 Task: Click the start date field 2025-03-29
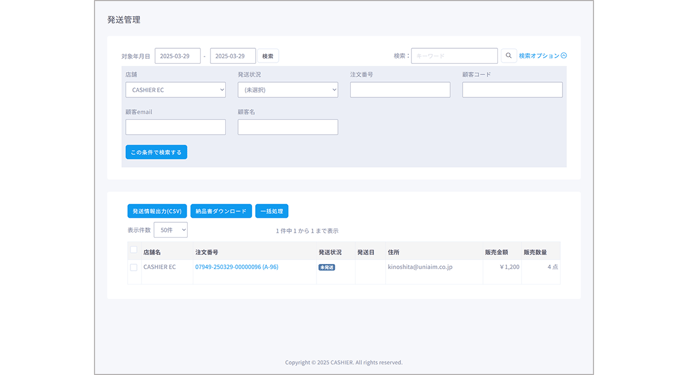(178, 56)
